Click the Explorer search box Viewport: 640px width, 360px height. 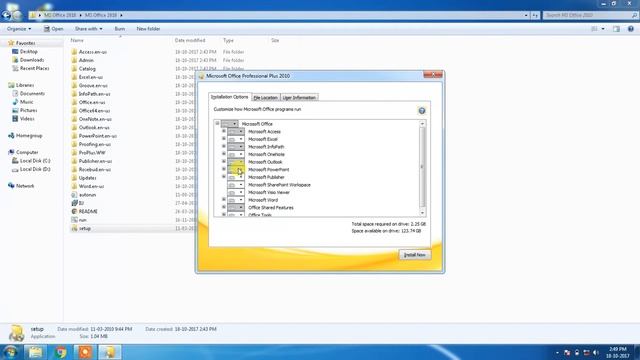[590, 15]
